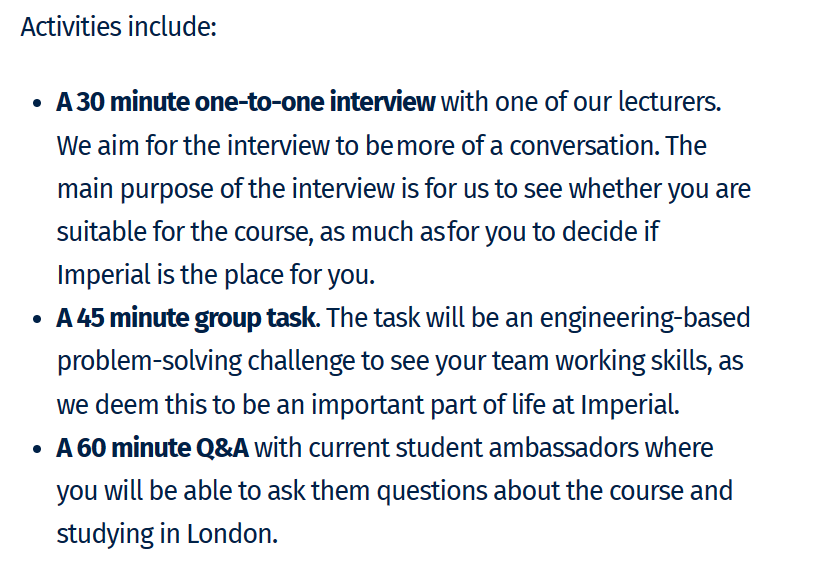Click 'Imperial is the place for you' line
Image resolution: width=823 pixels, height=580 pixels.
coord(216,275)
